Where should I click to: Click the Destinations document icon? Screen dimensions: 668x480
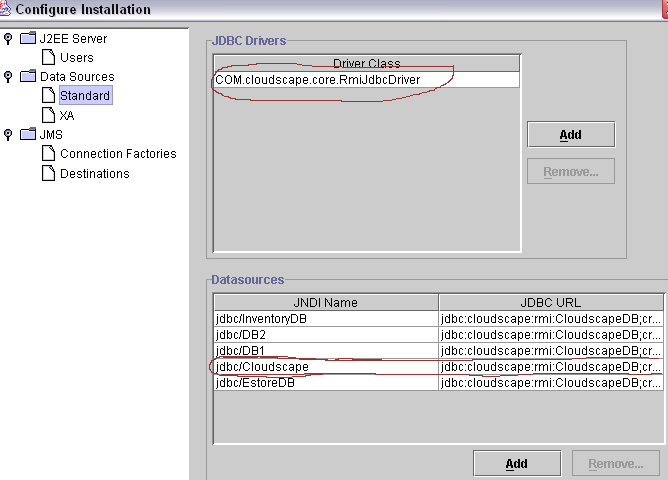pos(48,174)
